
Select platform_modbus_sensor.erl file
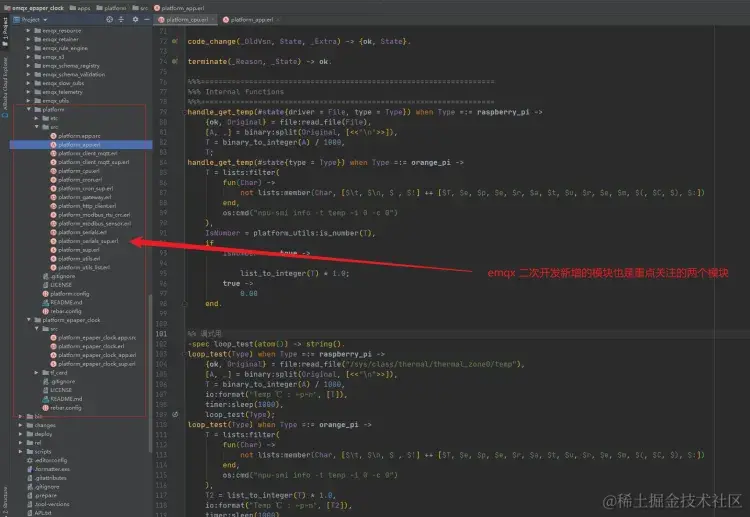[91, 223]
